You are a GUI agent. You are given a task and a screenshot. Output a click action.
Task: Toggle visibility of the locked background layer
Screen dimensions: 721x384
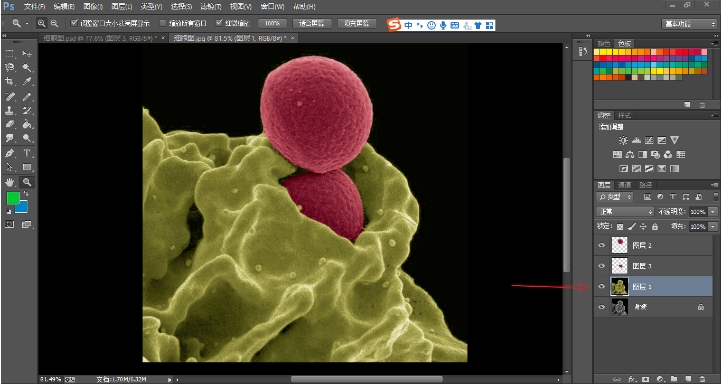(x=601, y=307)
